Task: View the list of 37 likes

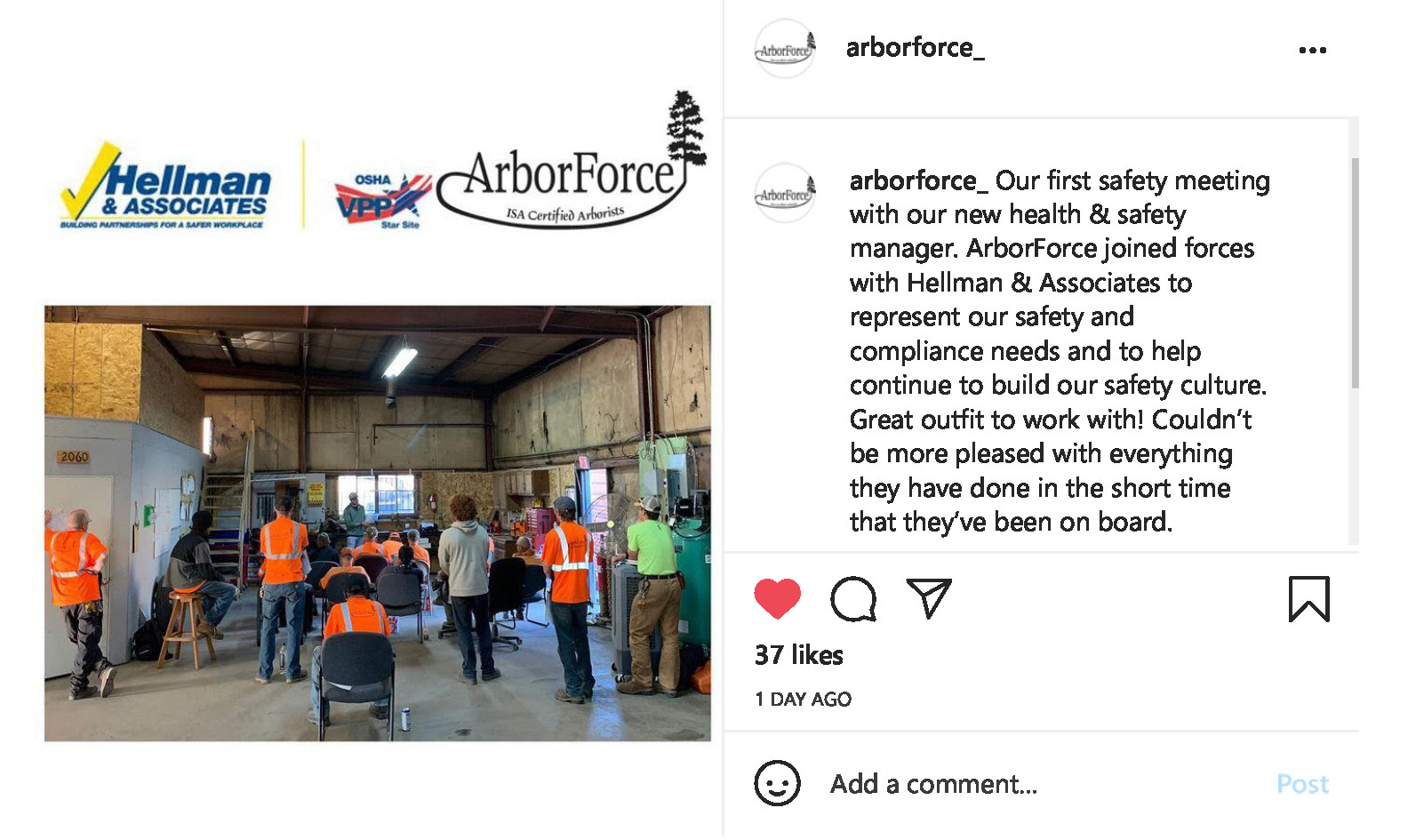Action: [x=798, y=655]
